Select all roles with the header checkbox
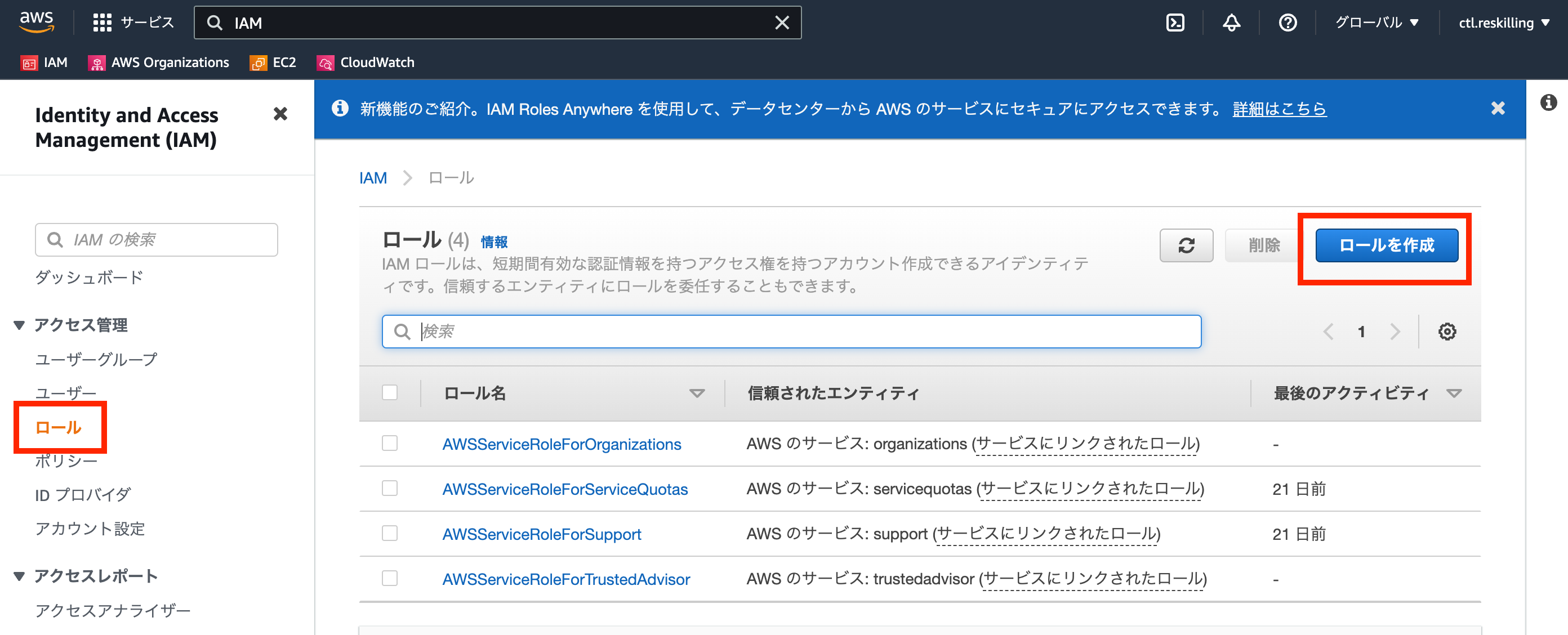1568x635 pixels. pyautogui.click(x=390, y=393)
